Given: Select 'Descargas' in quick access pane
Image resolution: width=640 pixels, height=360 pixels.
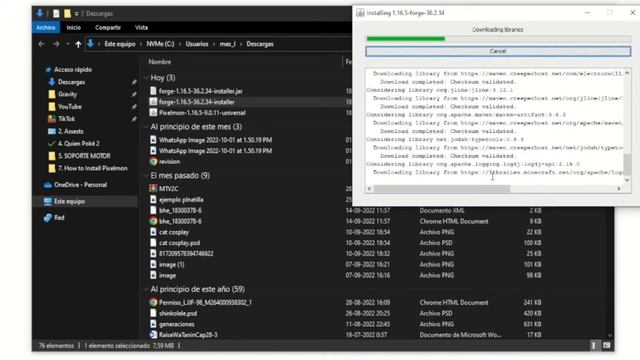Looking at the screenshot, I should (71, 82).
